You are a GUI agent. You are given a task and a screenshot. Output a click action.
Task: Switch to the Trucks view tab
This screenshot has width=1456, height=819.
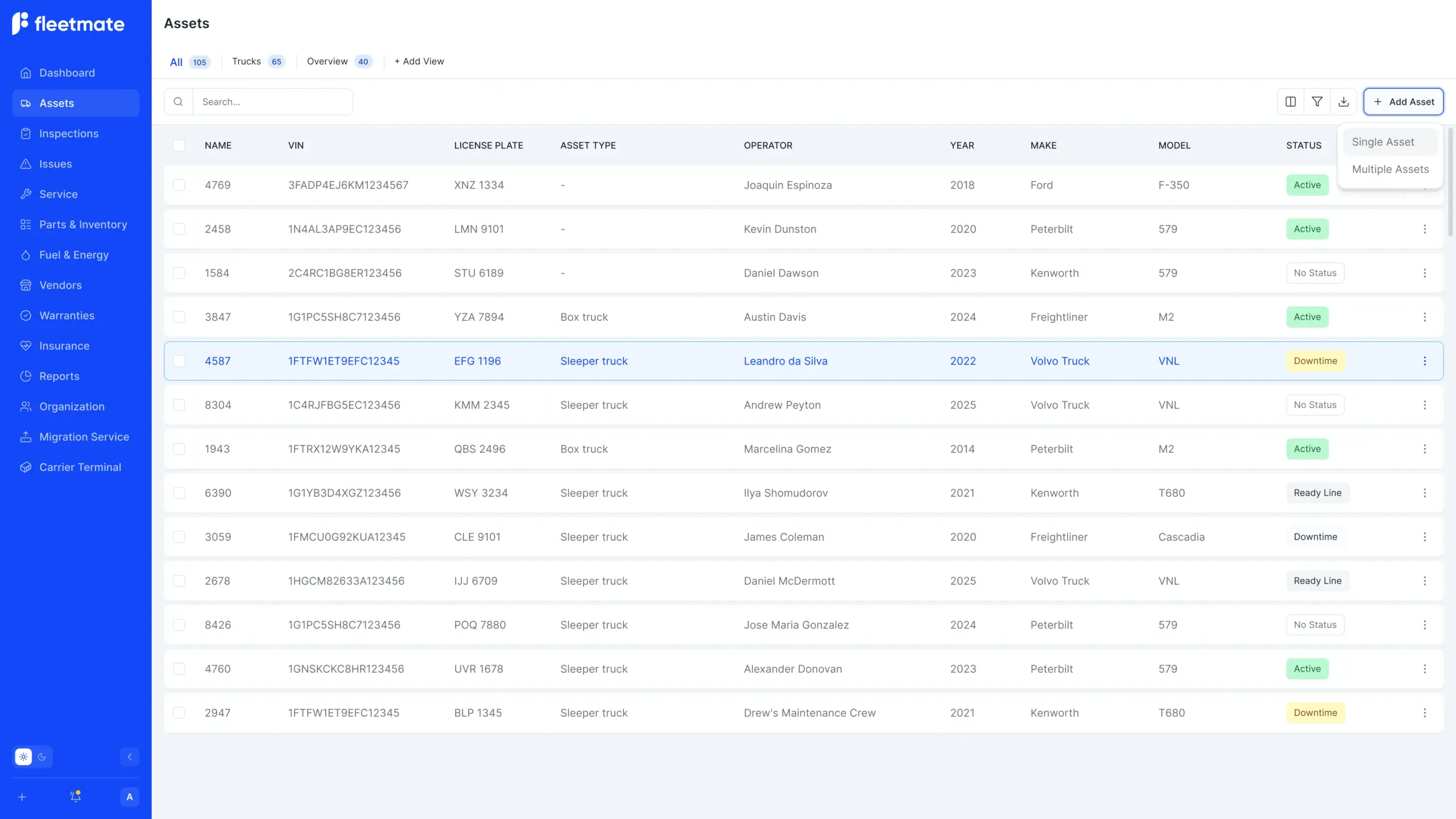(258, 61)
